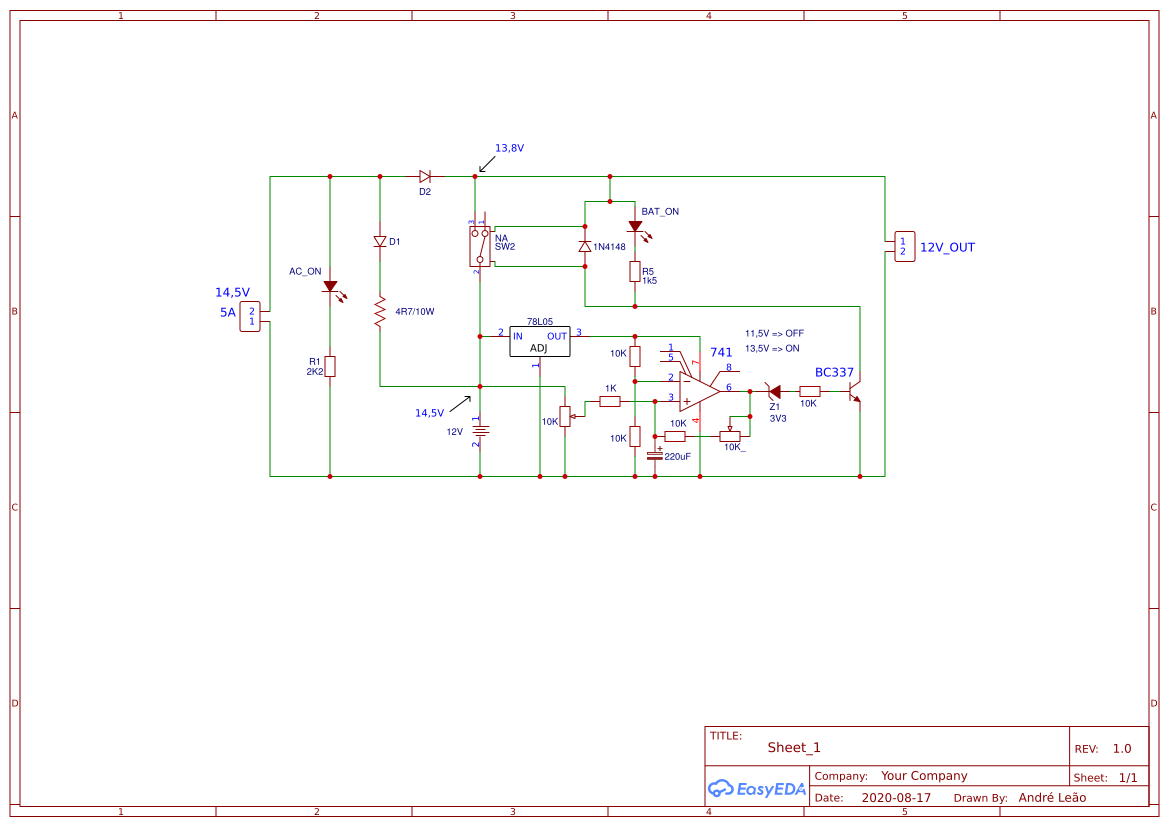Viewport: 1169px width, 827px height.
Task: Click the 12V battery symbol
Action: coord(480,429)
